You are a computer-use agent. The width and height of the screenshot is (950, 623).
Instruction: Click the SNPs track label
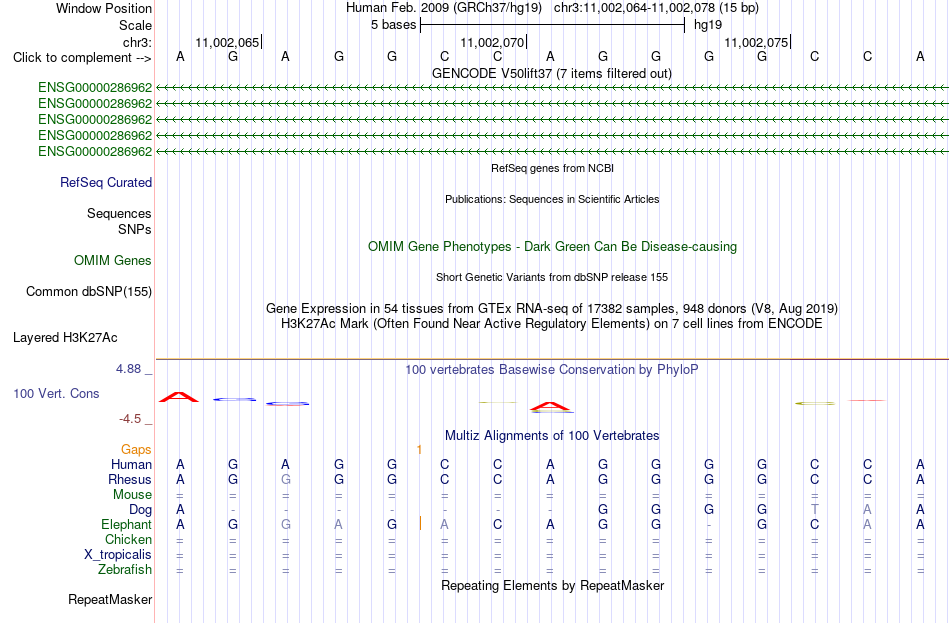click(135, 230)
